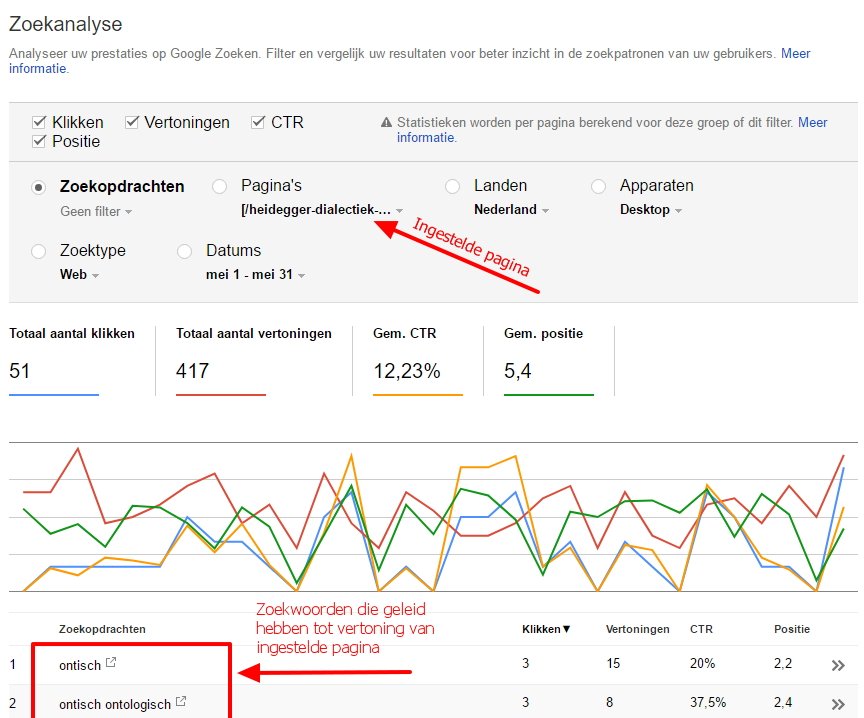
Task: Click the CTR value 37,5%
Action: (x=708, y=703)
